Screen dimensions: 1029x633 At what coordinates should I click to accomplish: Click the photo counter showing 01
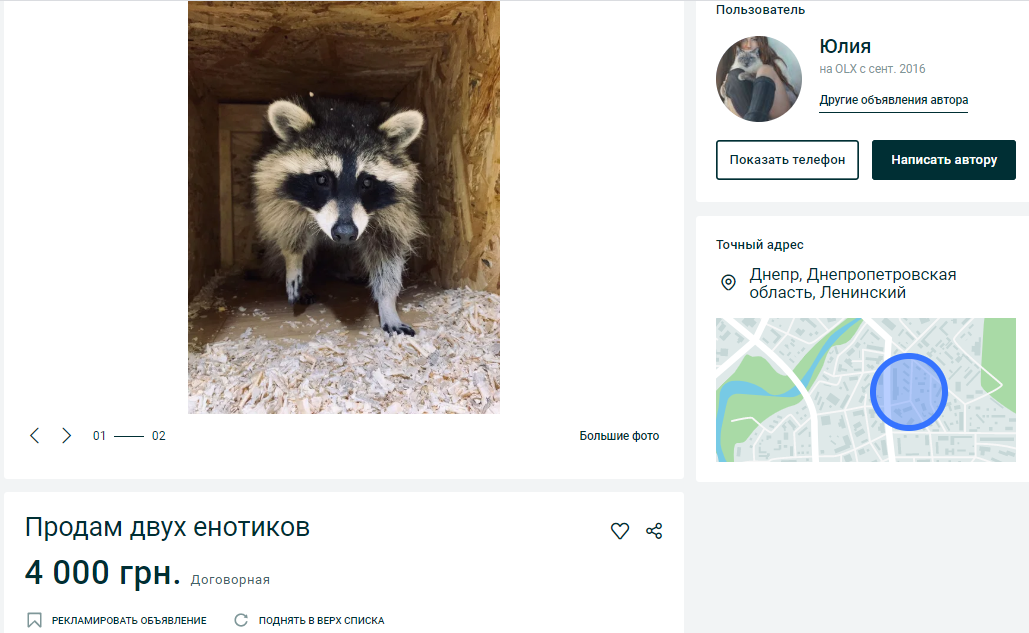pyautogui.click(x=100, y=436)
